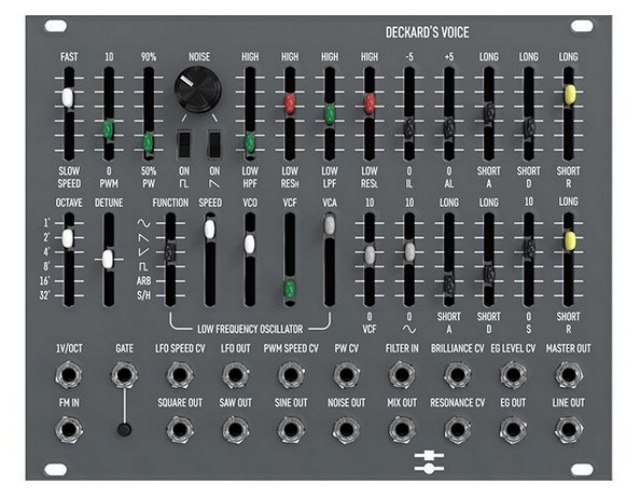The height and width of the screenshot is (498, 640).
Task: Click the black LFO FUNCTION slider
Action: click(170, 252)
